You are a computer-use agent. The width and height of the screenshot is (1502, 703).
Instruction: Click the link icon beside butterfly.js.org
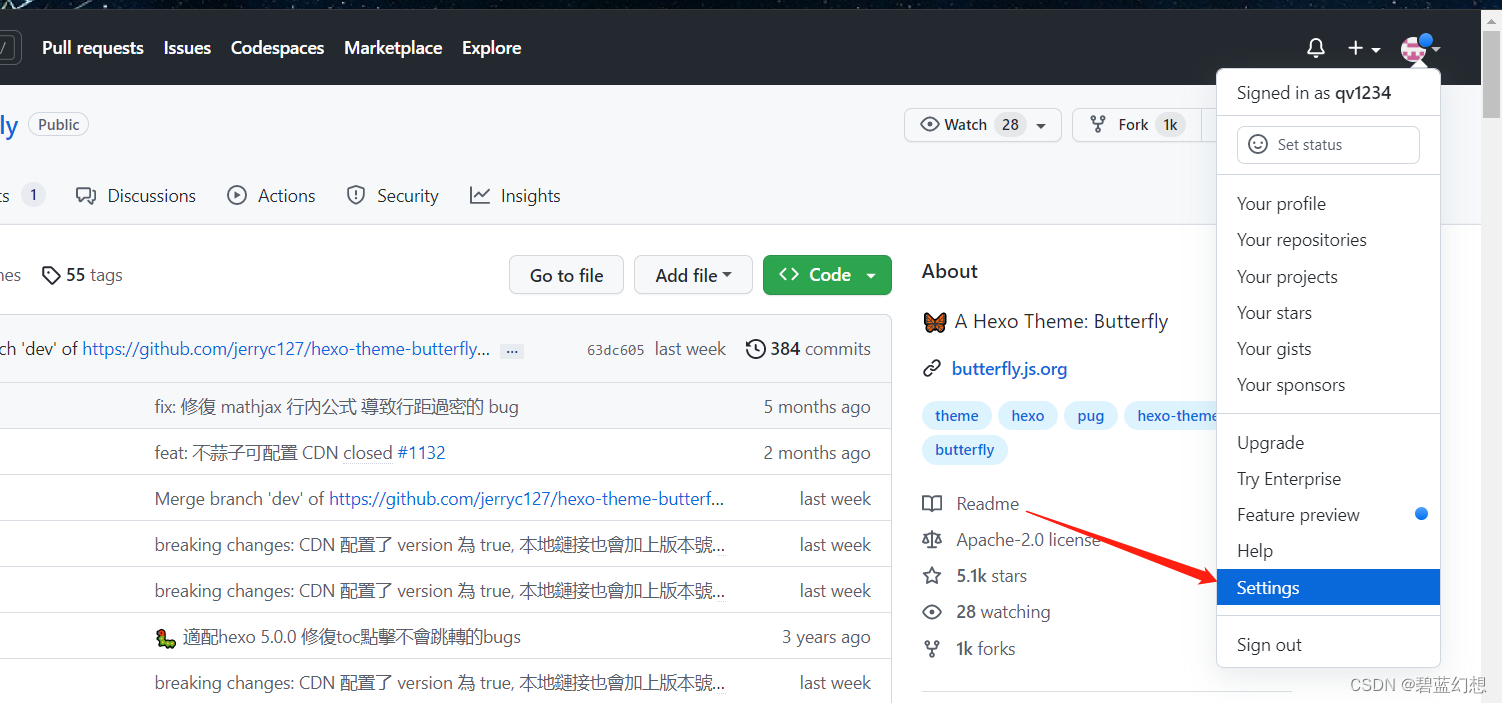[x=932, y=369]
